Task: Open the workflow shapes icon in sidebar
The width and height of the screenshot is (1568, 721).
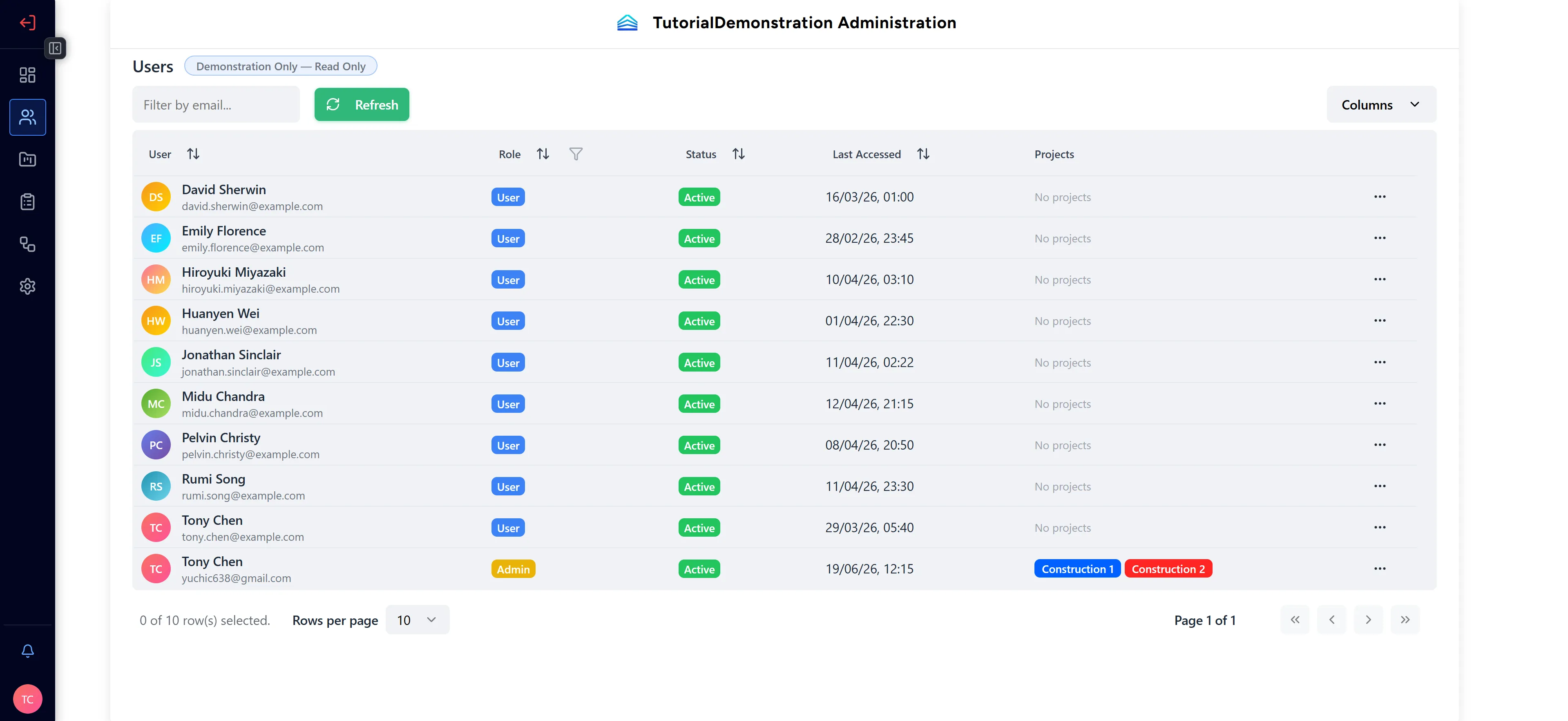Action: (27, 244)
